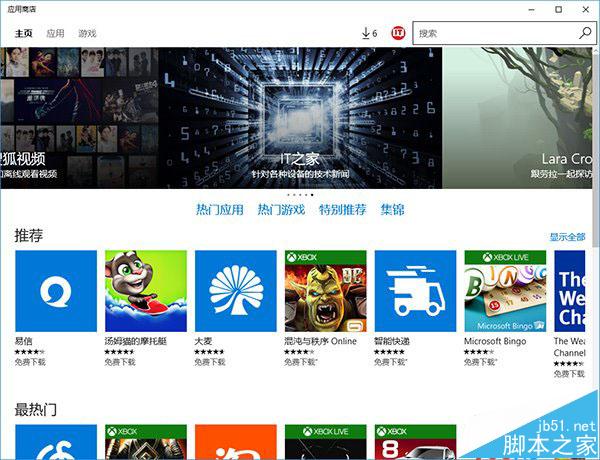Viewport: 600px width, 460px height.
Task: Show all recommended apps via 显示全部
Action: click(567, 237)
